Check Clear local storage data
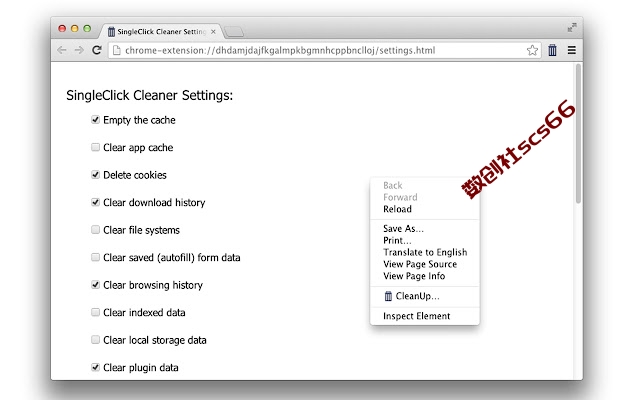The height and width of the screenshot is (400, 640). pos(96,340)
